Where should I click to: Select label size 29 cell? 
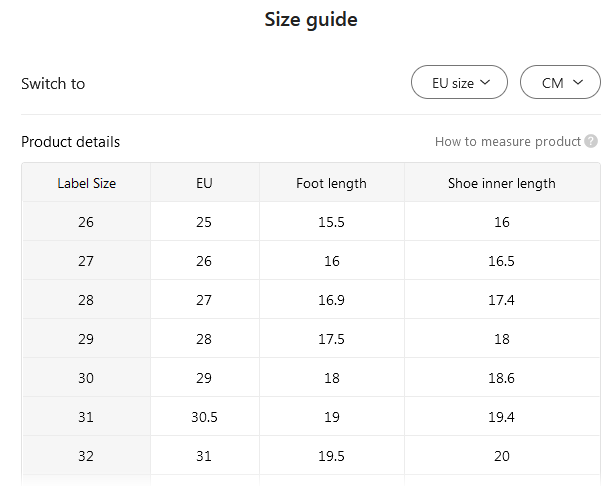[86, 339]
